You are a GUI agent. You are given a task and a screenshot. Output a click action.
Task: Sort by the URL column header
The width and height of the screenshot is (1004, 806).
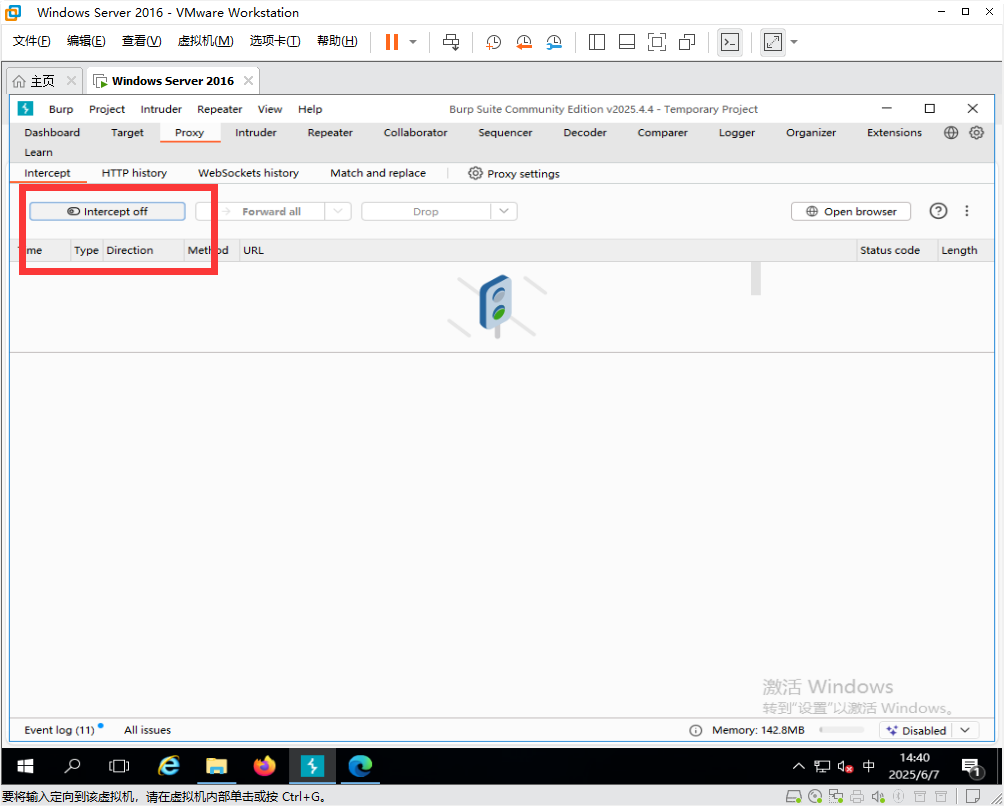(x=549, y=250)
